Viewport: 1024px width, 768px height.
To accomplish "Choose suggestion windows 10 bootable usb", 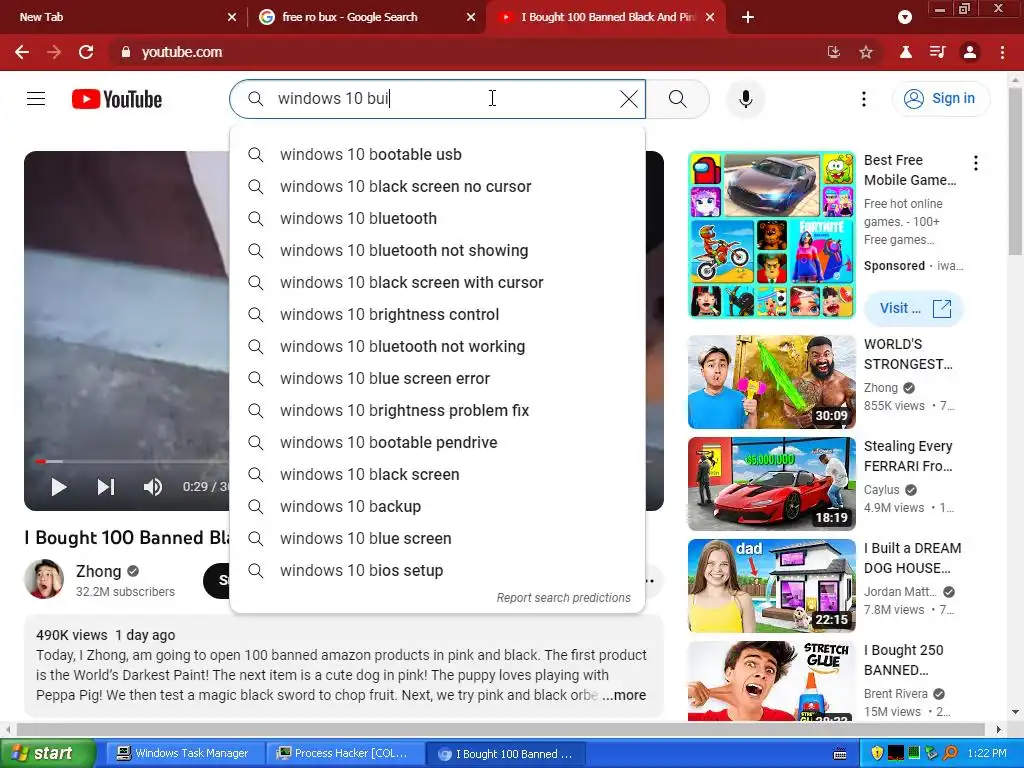I will (x=438, y=155).
